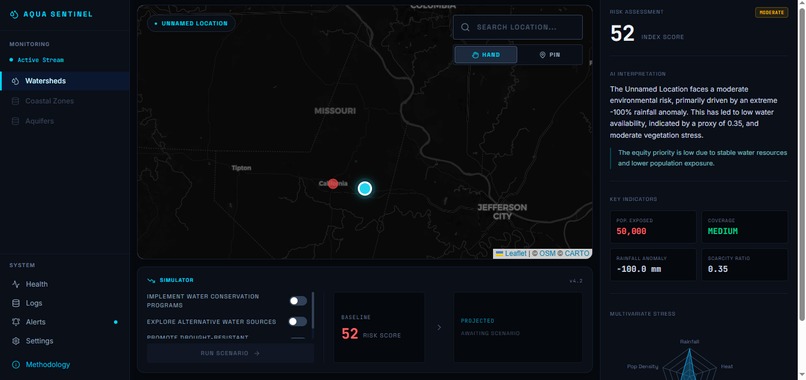Click the Unnamed Location badge on map
806x380 pixels.
[x=191, y=24]
